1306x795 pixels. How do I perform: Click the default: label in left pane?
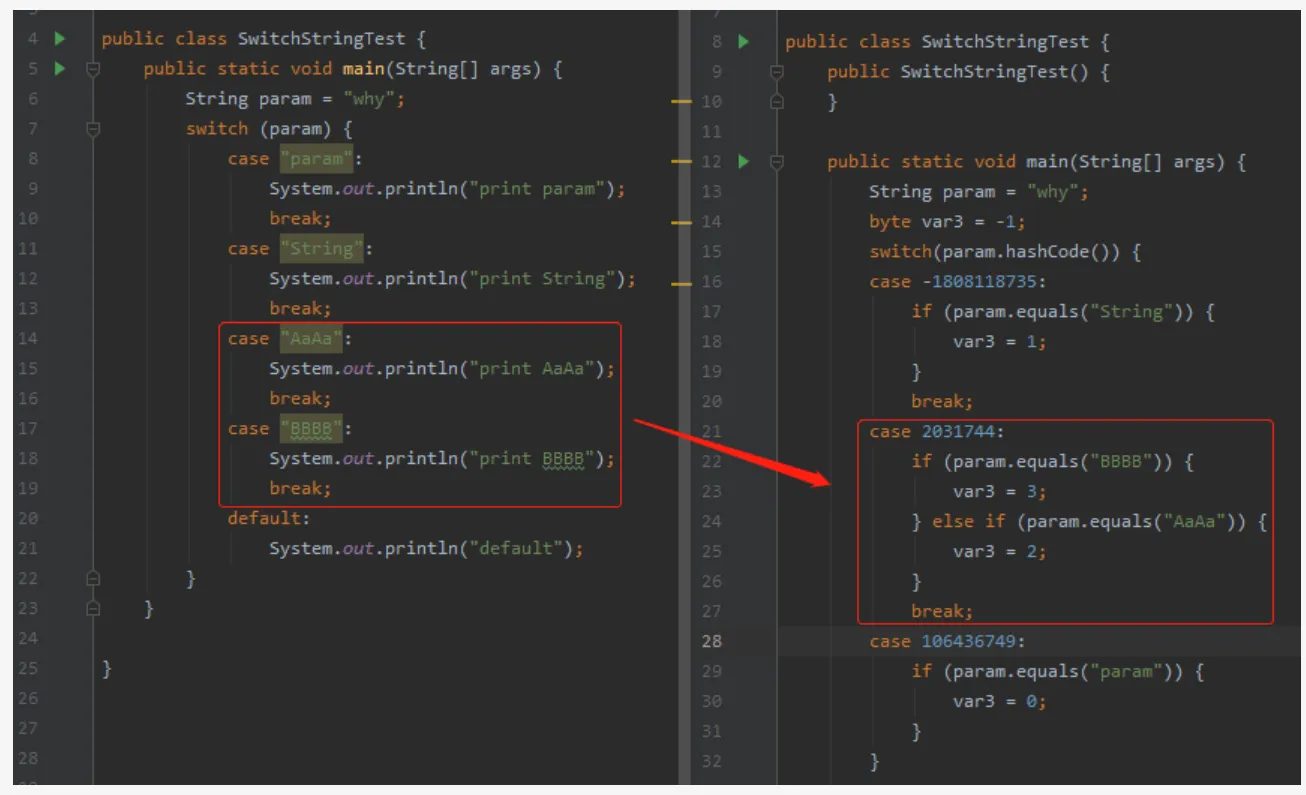click(269, 518)
